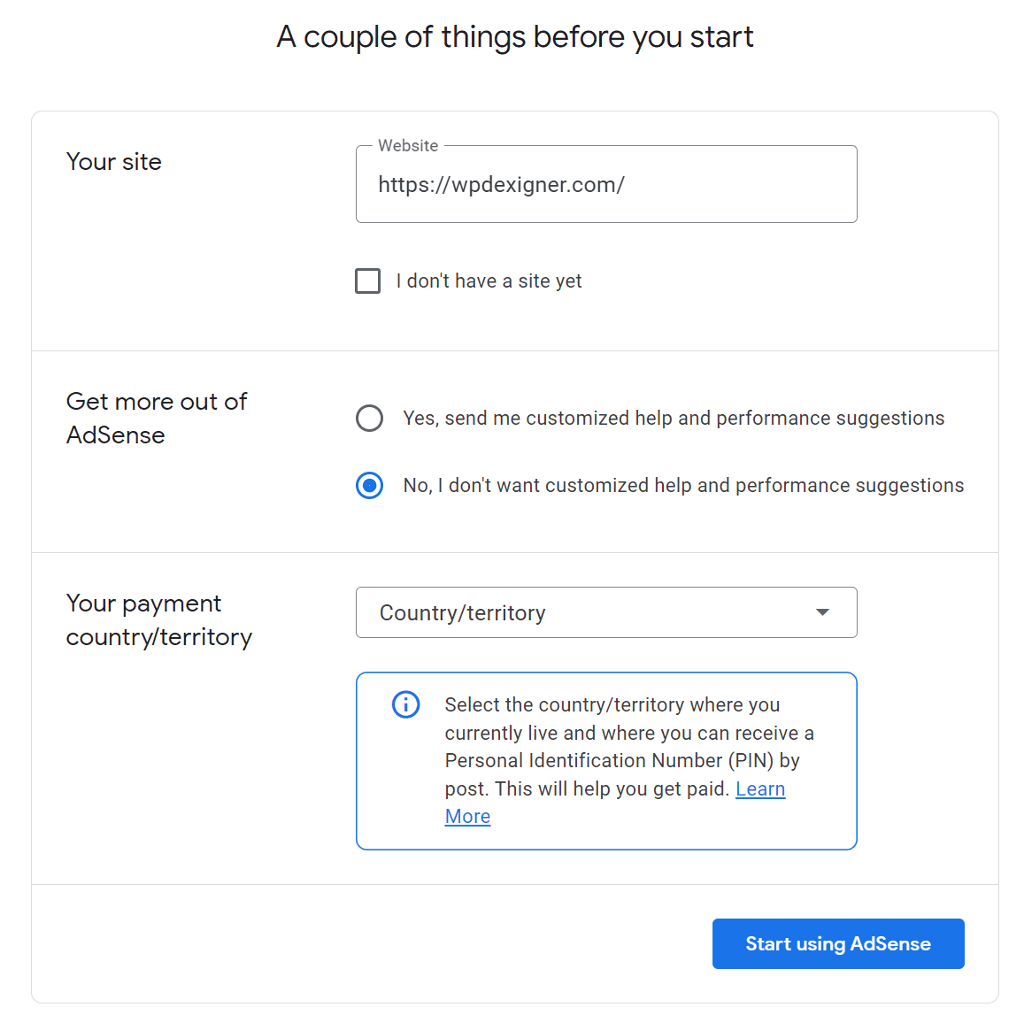Click the "No, I don't want customized help" label text
The width and height of the screenshot is (1024, 1015).
coord(683,486)
